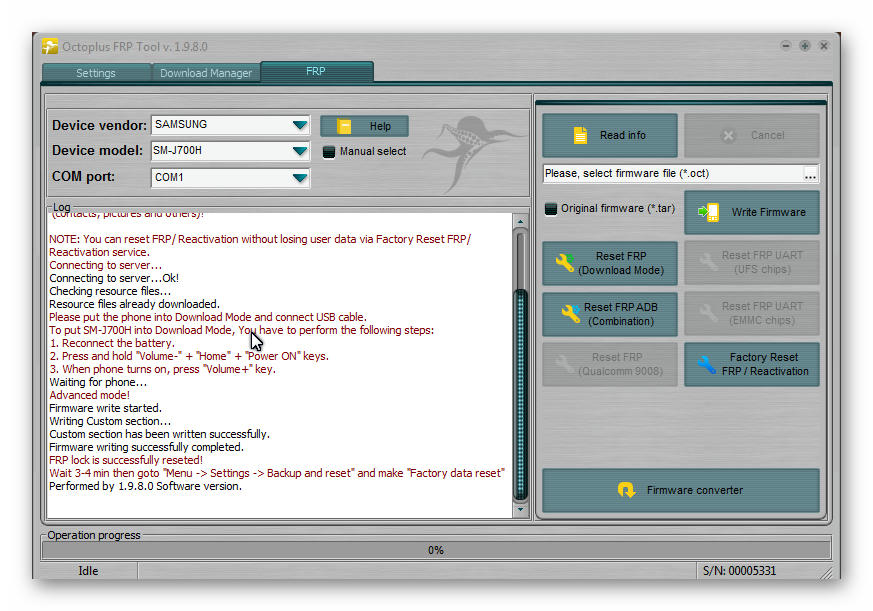Click the Cancel button
Screen dimensions: 873x611
(x=752, y=135)
